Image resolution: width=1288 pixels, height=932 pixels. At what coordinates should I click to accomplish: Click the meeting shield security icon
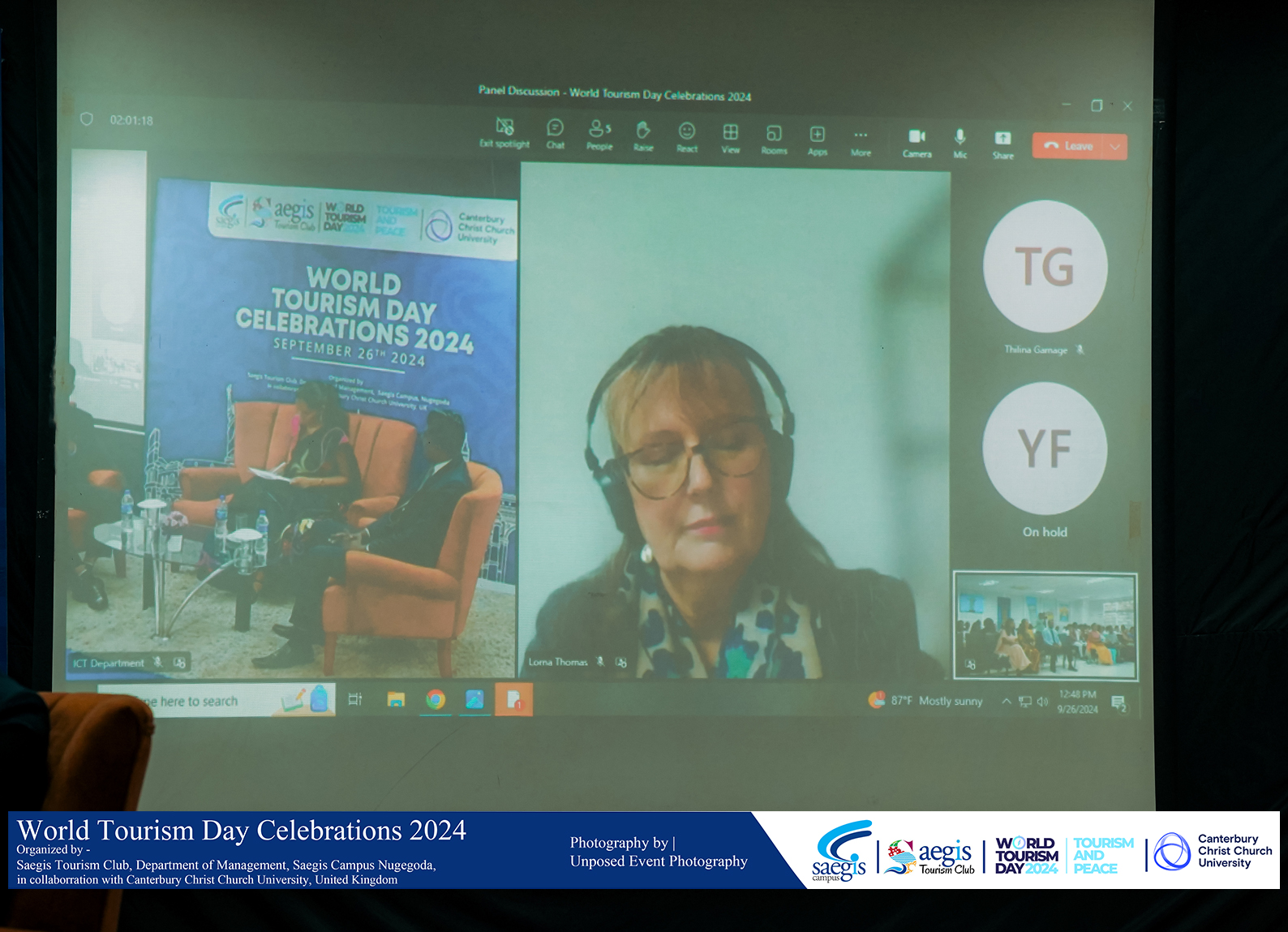pos(87,119)
